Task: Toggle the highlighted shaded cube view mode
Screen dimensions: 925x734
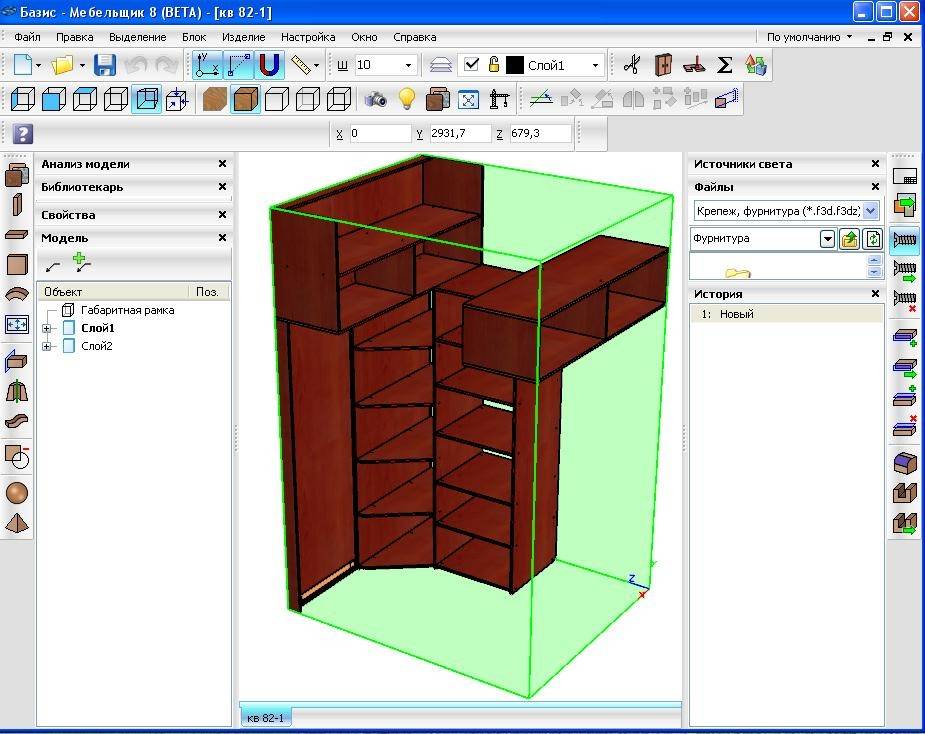Action: [245, 99]
